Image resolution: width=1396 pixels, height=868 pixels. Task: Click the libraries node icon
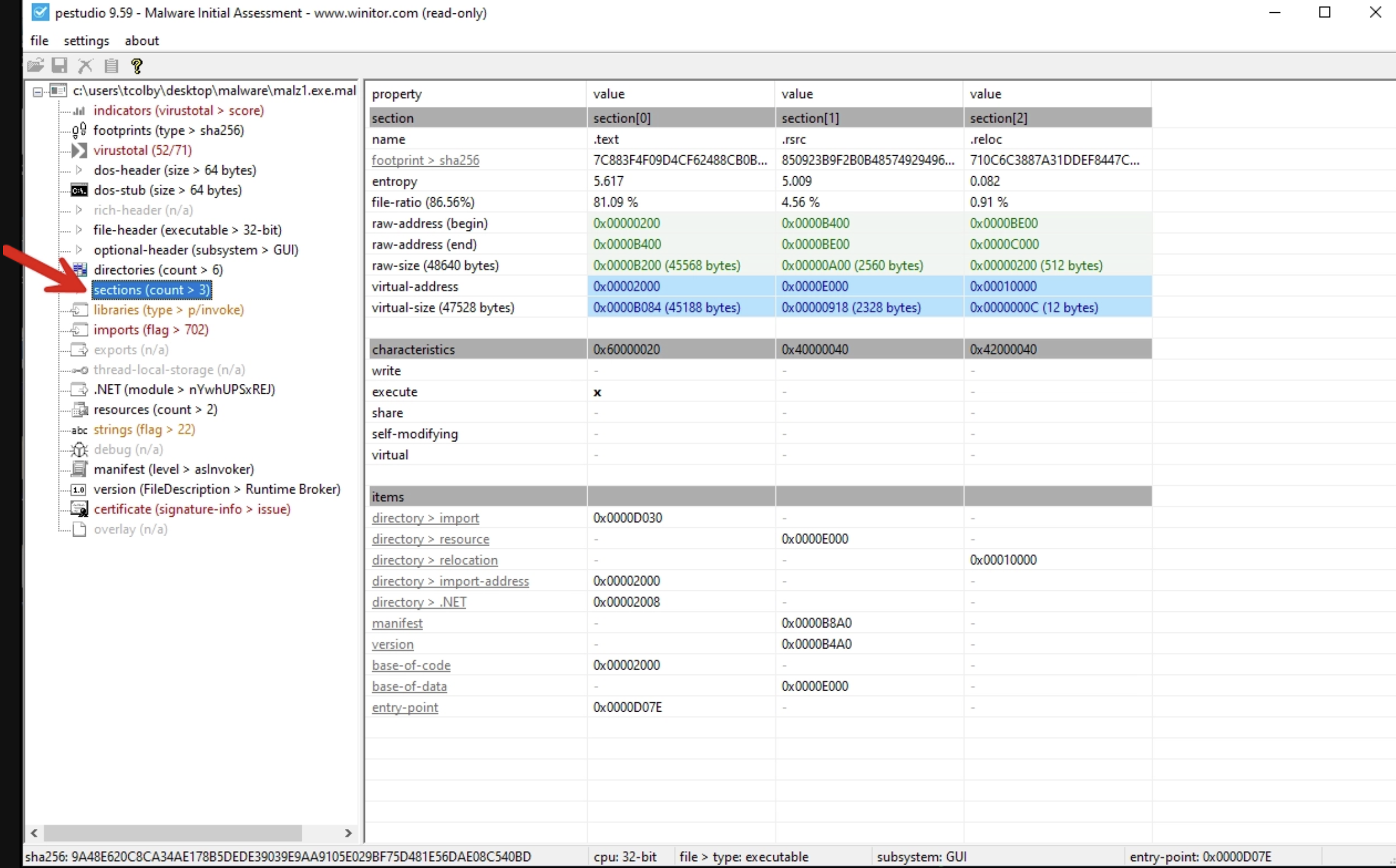pos(79,310)
